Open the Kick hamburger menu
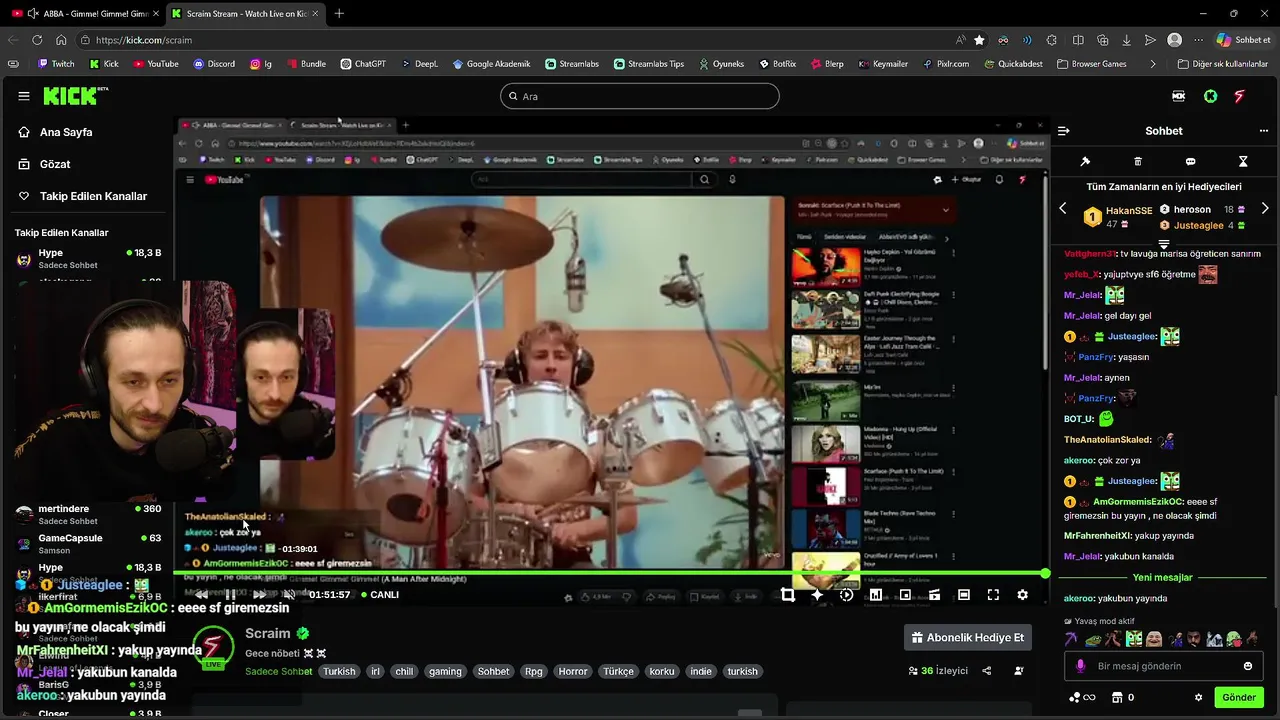The height and width of the screenshot is (720, 1280). (x=24, y=96)
